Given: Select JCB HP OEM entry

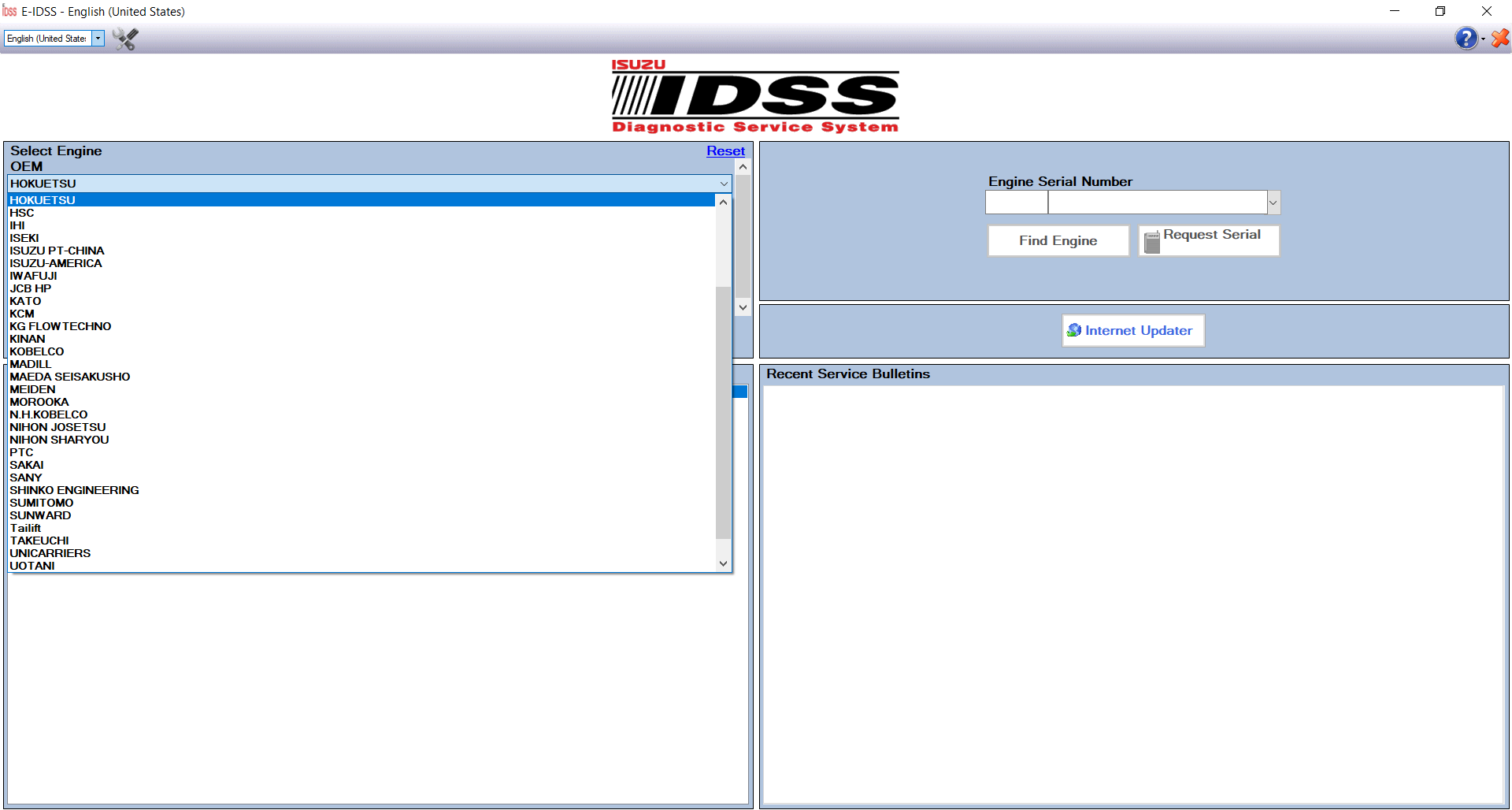Looking at the screenshot, I should (x=361, y=288).
